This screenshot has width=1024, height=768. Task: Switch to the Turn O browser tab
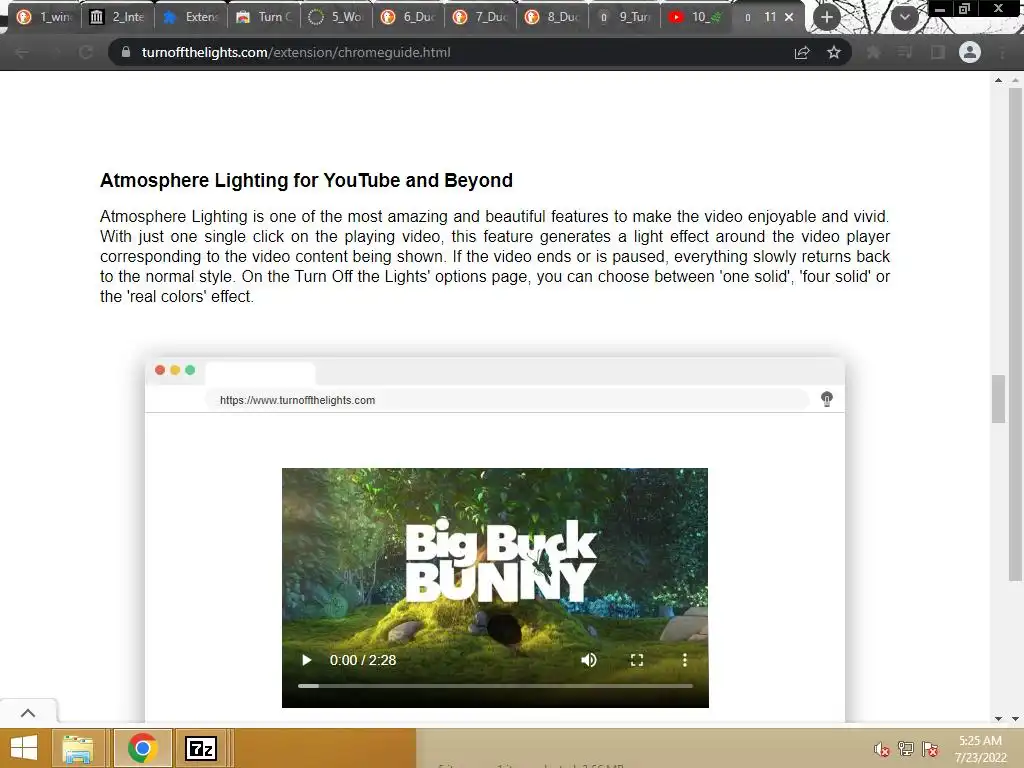(x=263, y=17)
